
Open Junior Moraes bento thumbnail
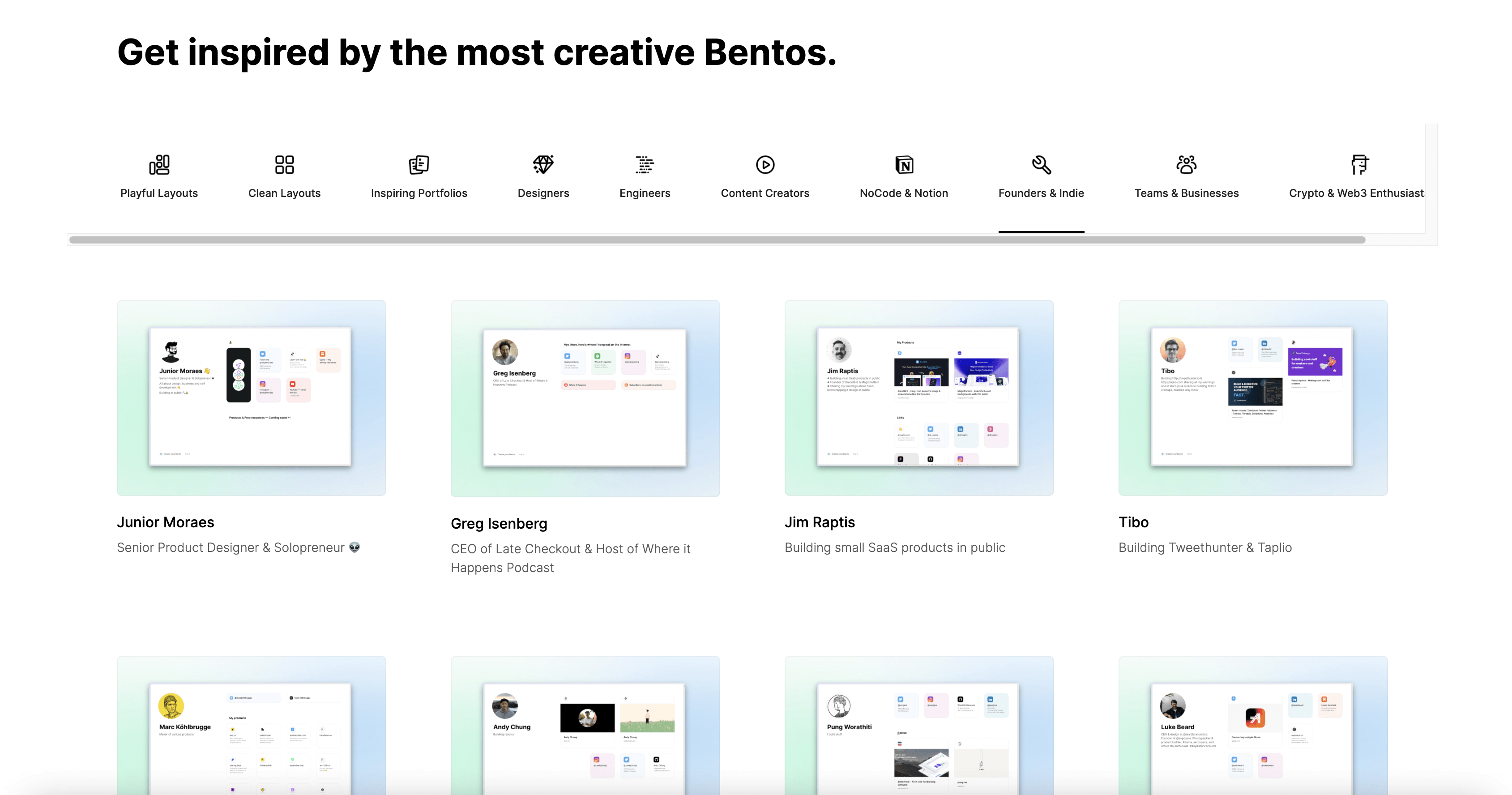pos(251,397)
